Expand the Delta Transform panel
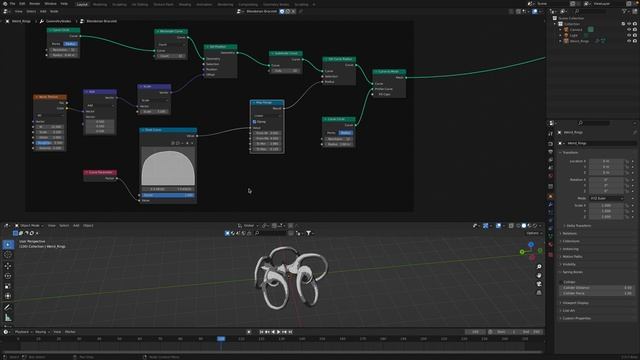 click(x=578, y=226)
